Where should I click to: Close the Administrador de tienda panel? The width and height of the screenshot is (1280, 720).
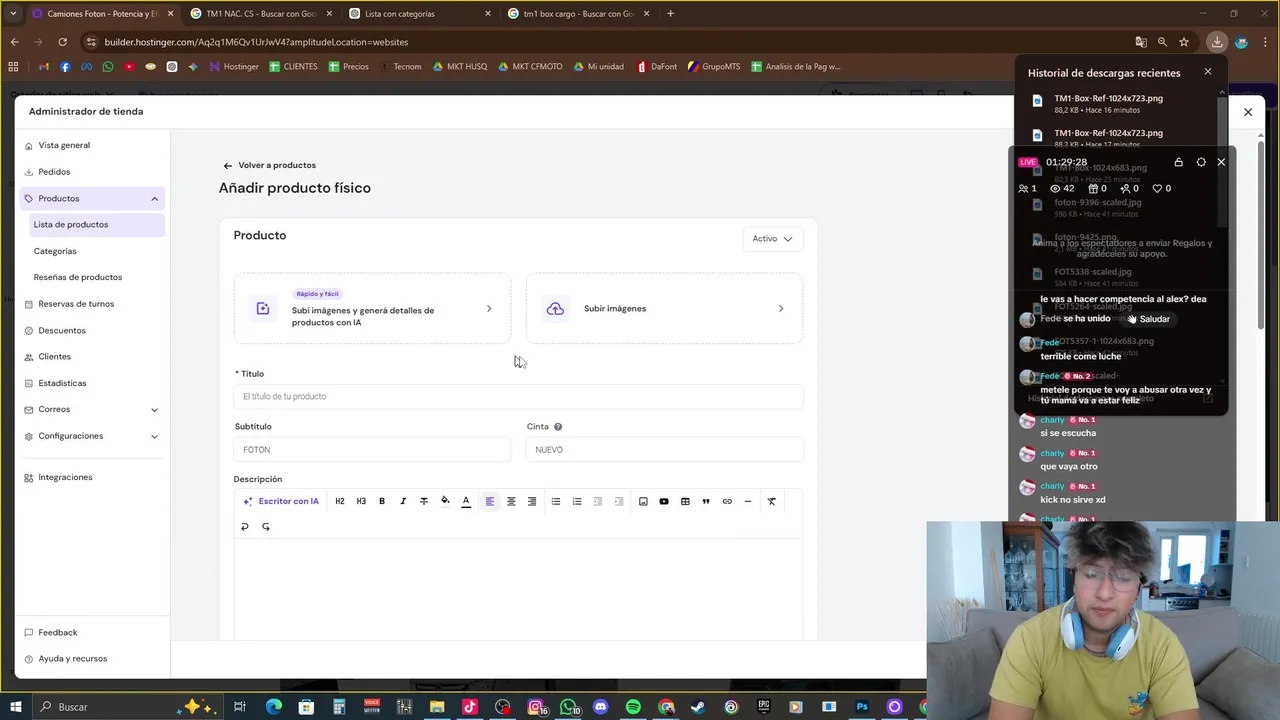point(1248,112)
